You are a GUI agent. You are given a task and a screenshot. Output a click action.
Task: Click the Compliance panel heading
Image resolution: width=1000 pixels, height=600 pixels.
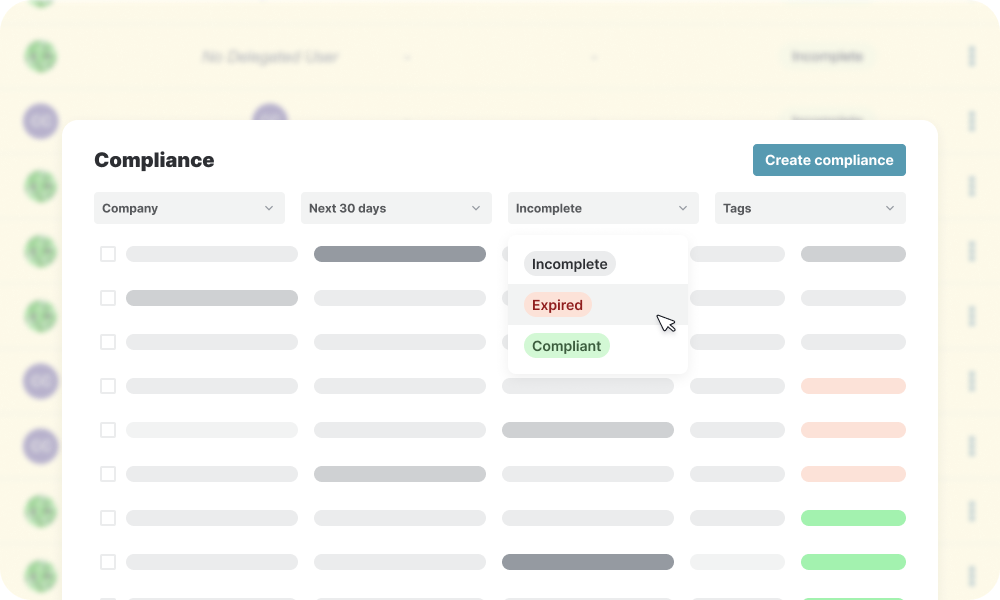[154, 160]
